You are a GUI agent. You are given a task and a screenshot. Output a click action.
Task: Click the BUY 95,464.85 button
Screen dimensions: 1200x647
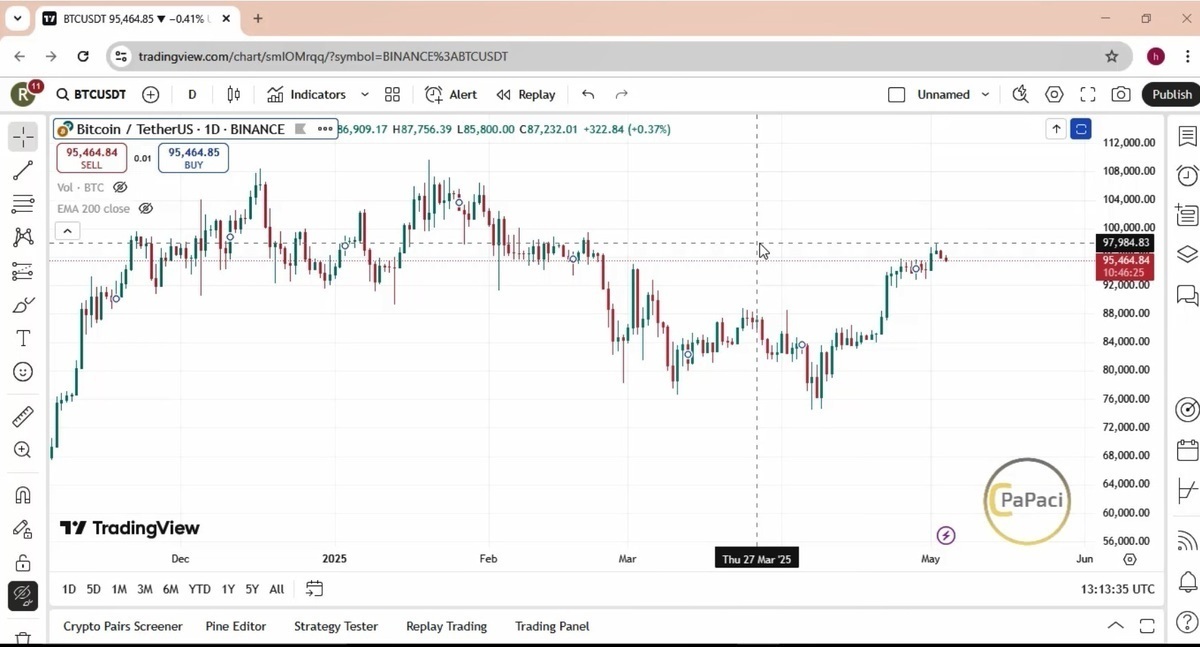point(193,158)
